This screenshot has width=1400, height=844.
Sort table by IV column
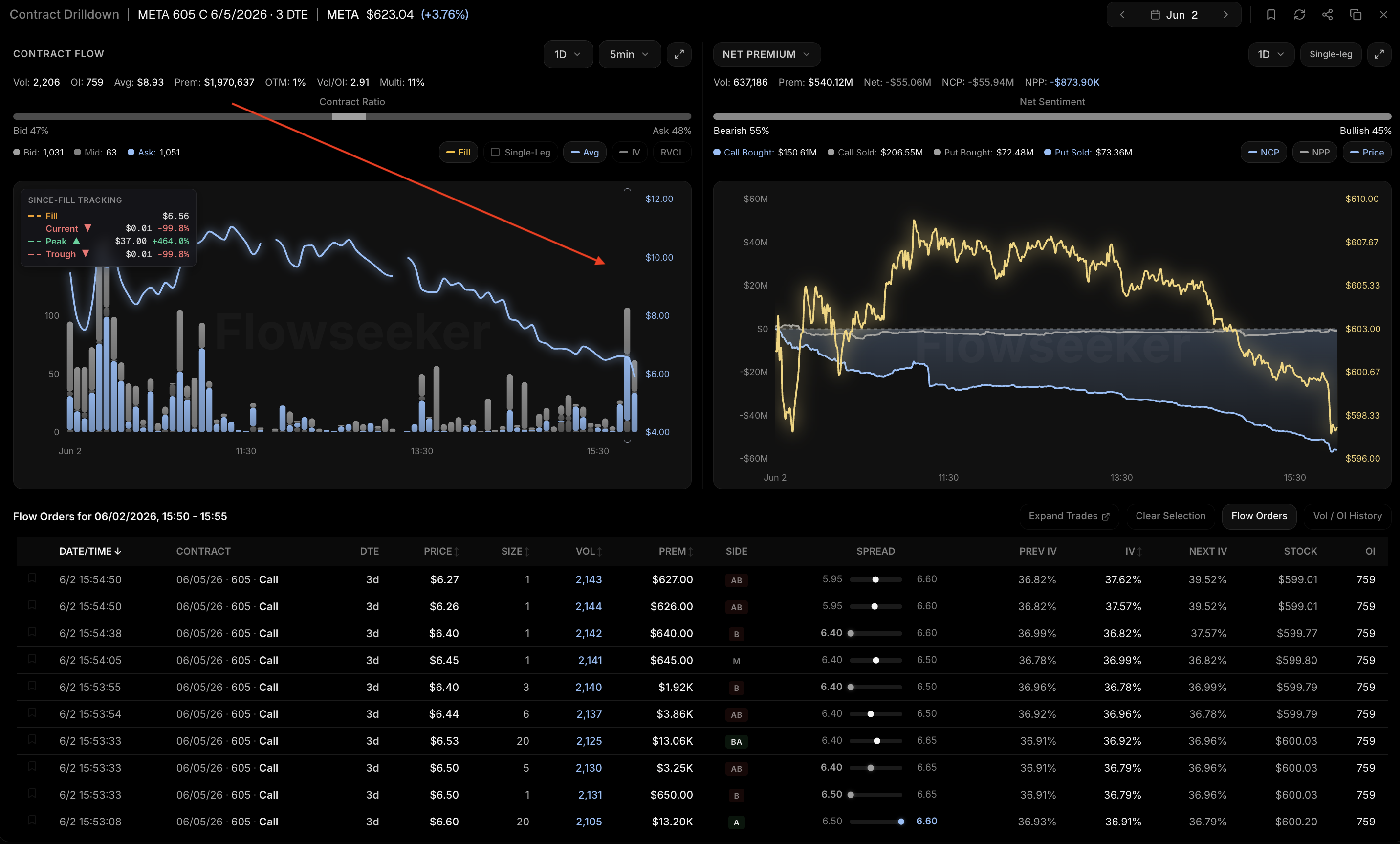pos(1134,551)
